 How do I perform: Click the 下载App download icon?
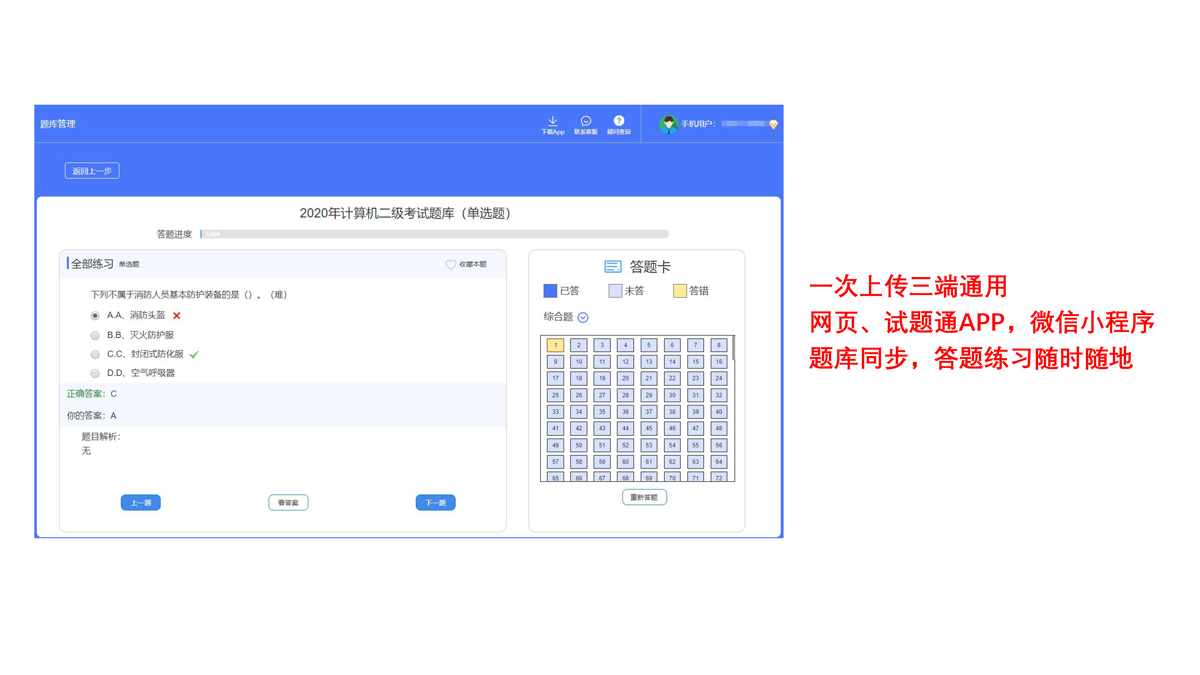(x=552, y=121)
